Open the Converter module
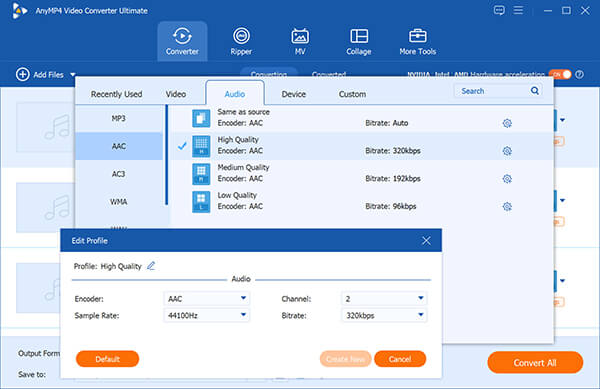The height and width of the screenshot is (389, 600). [182, 41]
